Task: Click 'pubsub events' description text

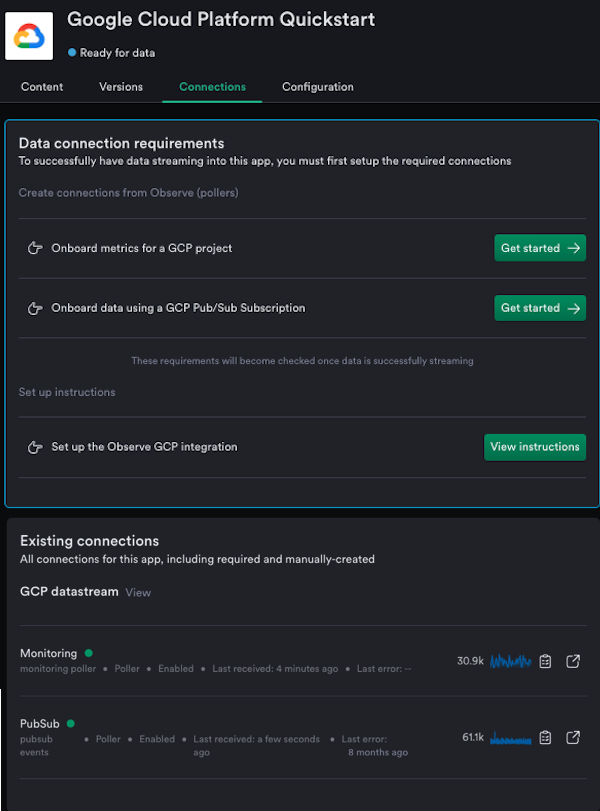Action: [36, 745]
